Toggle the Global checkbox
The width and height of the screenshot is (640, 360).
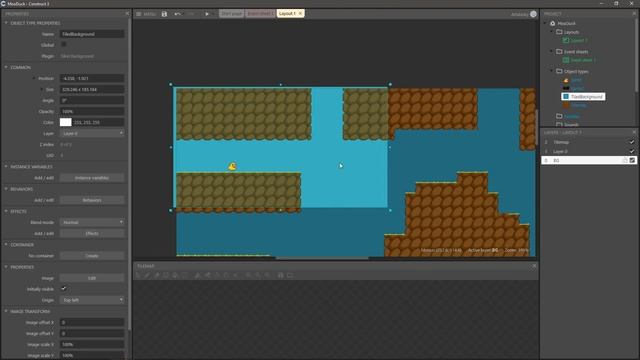pos(64,44)
